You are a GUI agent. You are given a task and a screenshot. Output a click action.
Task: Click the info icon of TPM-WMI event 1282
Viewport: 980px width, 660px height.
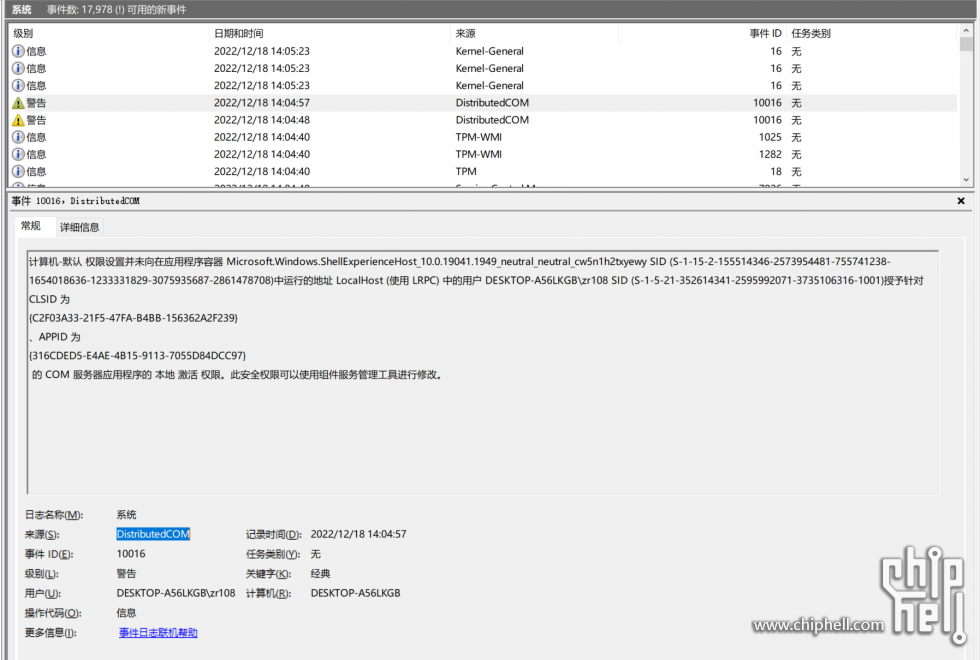[18, 154]
